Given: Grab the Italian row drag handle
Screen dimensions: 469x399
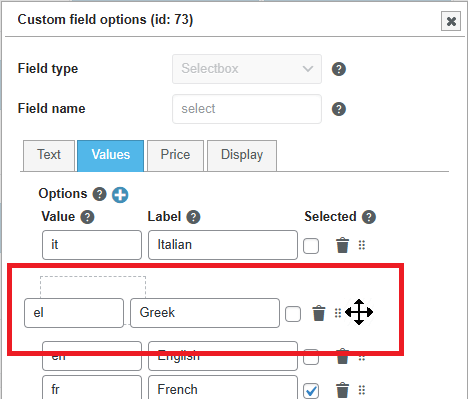Looking at the screenshot, I should coord(362,245).
